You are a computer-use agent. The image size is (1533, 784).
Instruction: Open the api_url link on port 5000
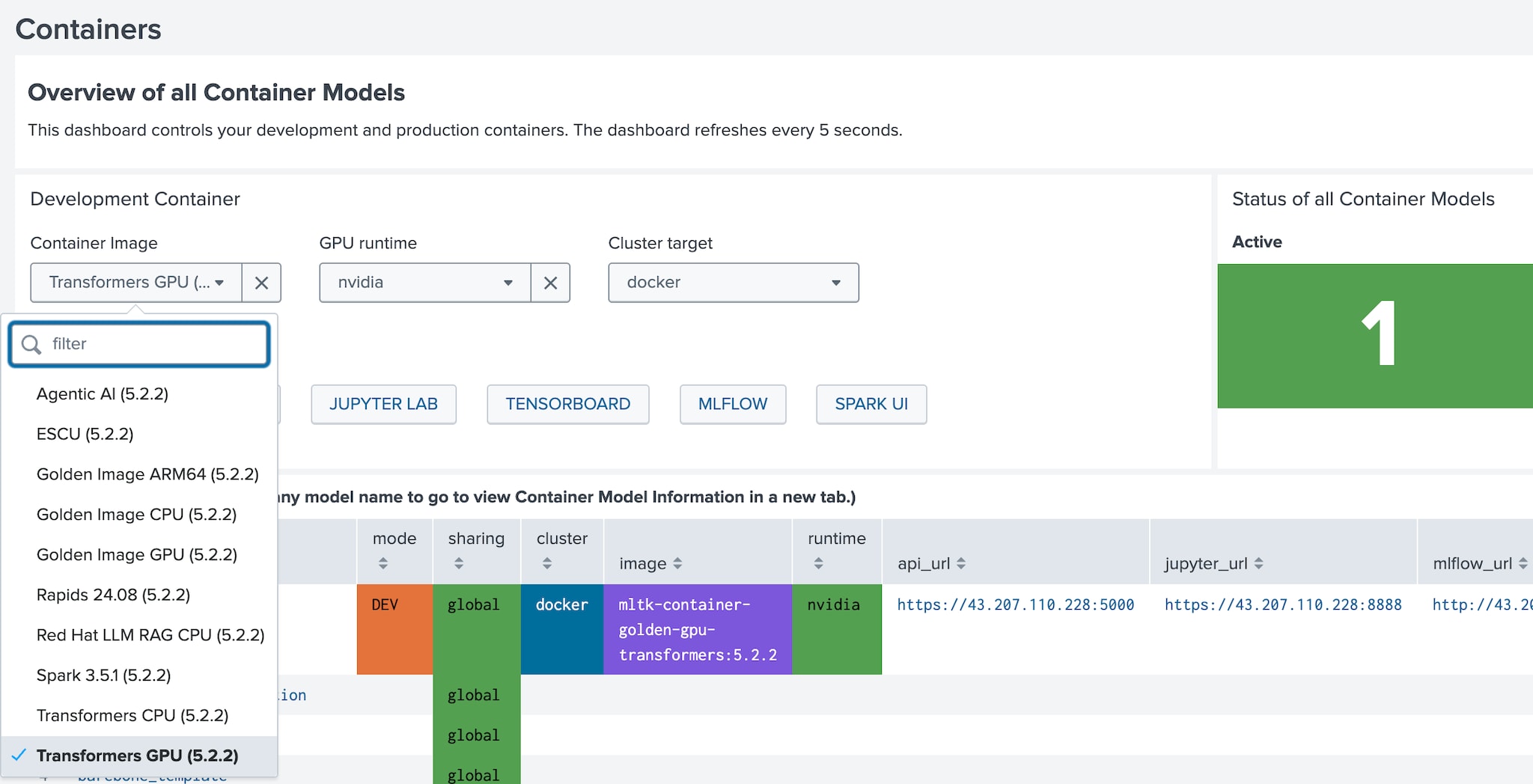[1015, 604]
